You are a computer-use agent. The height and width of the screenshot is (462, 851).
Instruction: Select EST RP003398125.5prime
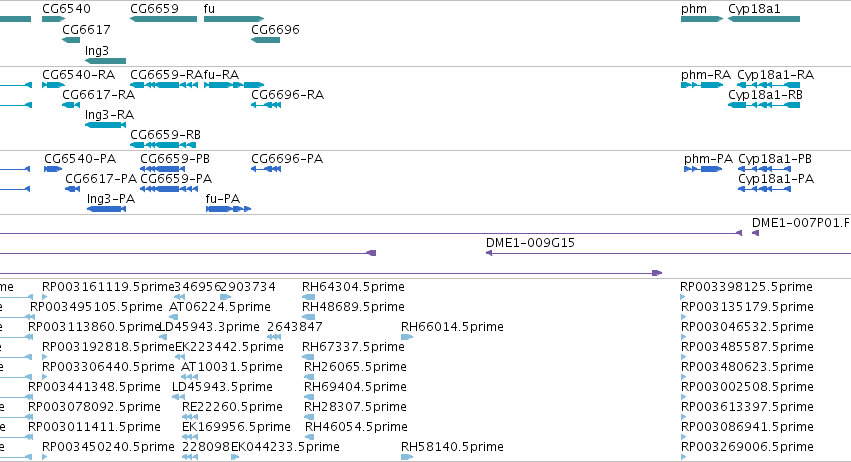pos(746,287)
